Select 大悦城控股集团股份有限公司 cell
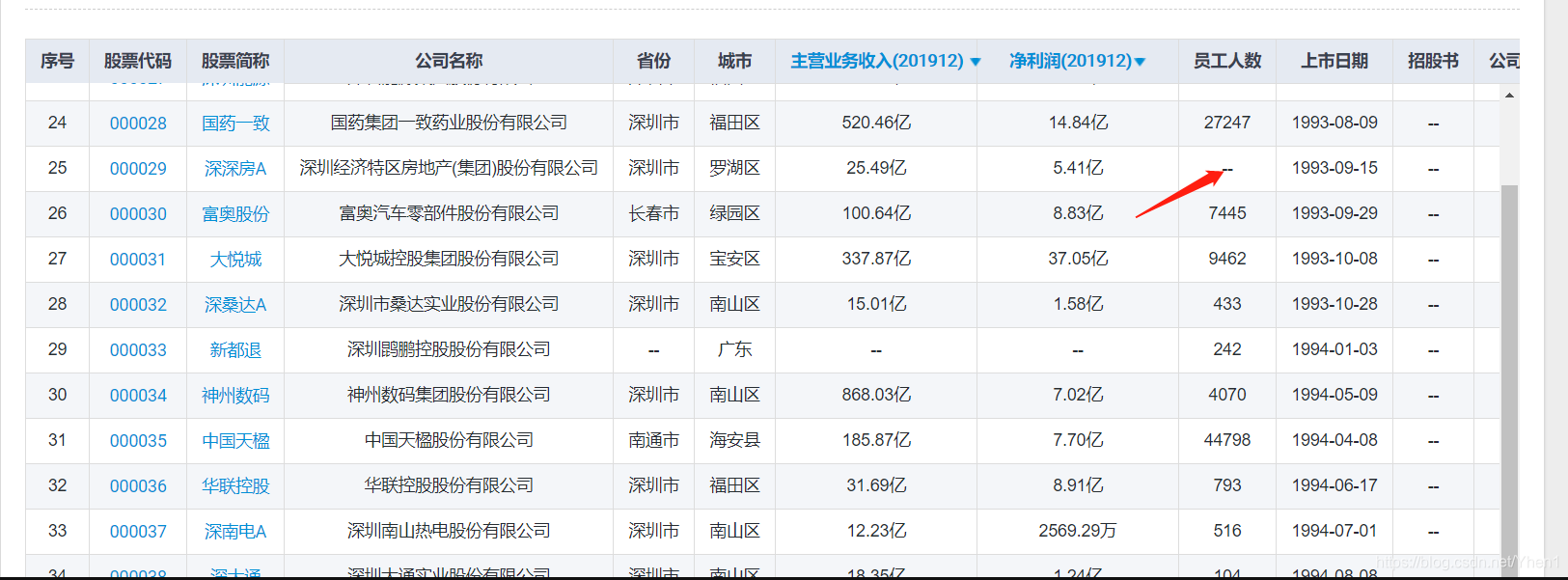 [449, 260]
